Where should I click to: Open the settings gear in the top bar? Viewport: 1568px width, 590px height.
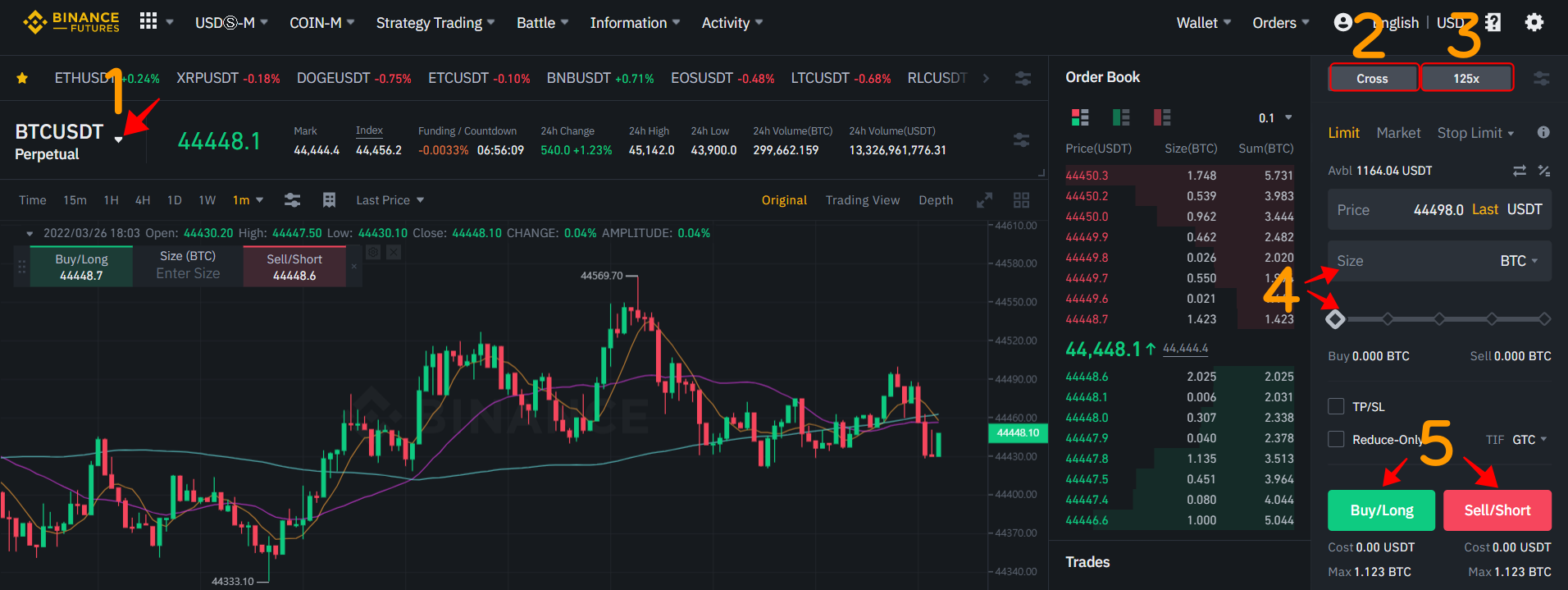(x=1534, y=22)
